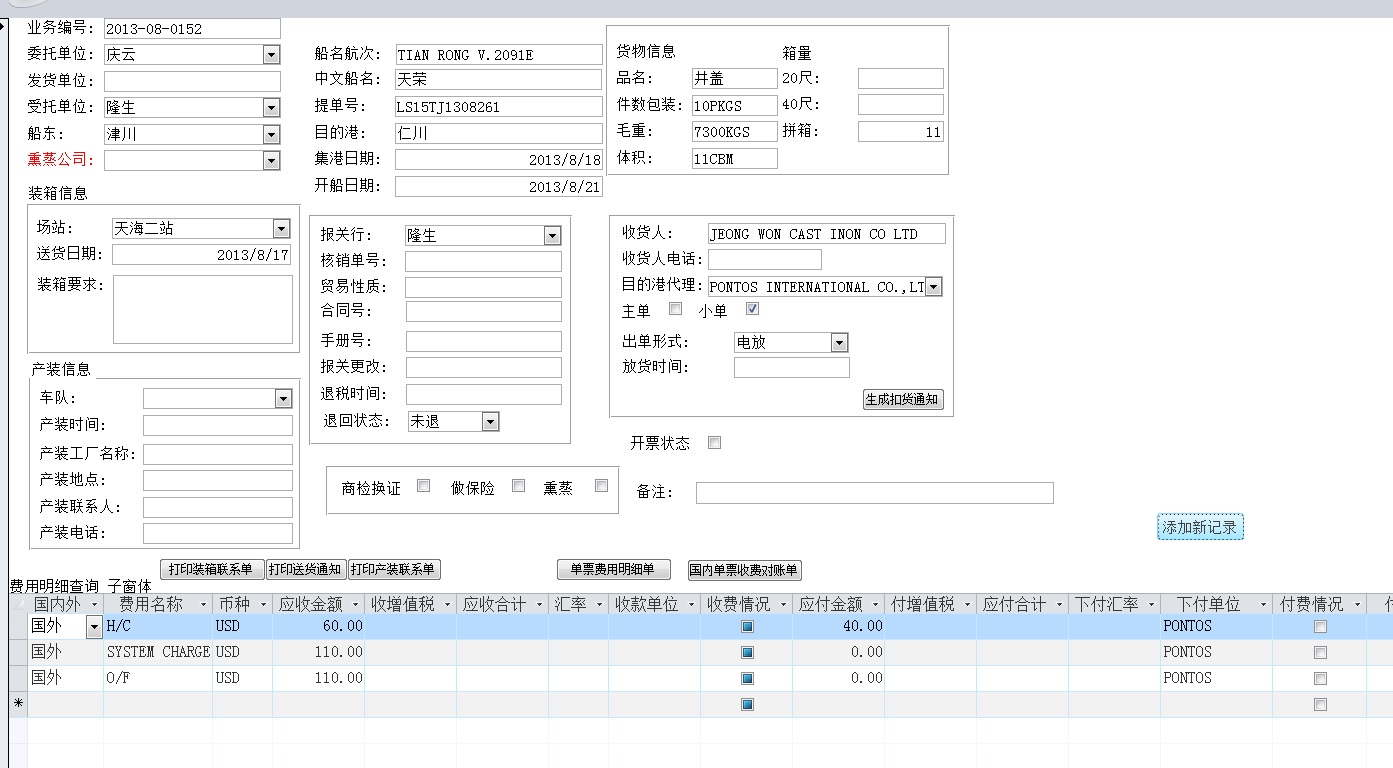The height and width of the screenshot is (768, 1393).
Task: Expand the 报关行 combo box
Action: 552,236
